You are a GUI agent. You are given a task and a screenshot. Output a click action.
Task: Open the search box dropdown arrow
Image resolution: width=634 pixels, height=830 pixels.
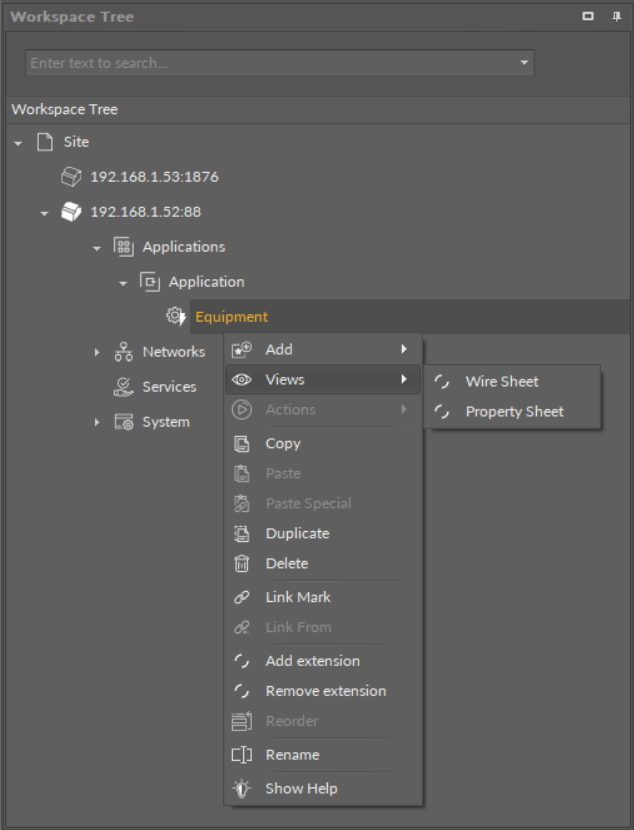pos(524,63)
